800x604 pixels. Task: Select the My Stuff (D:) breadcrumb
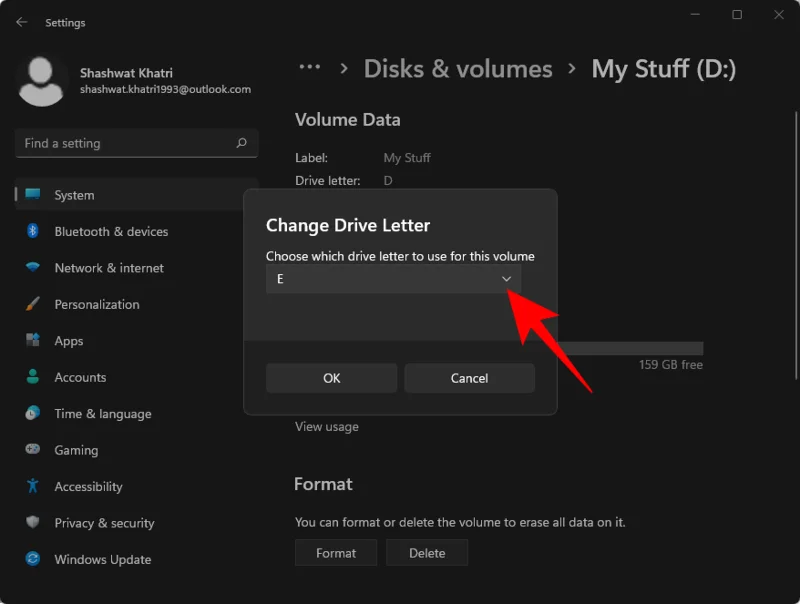(x=663, y=68)
